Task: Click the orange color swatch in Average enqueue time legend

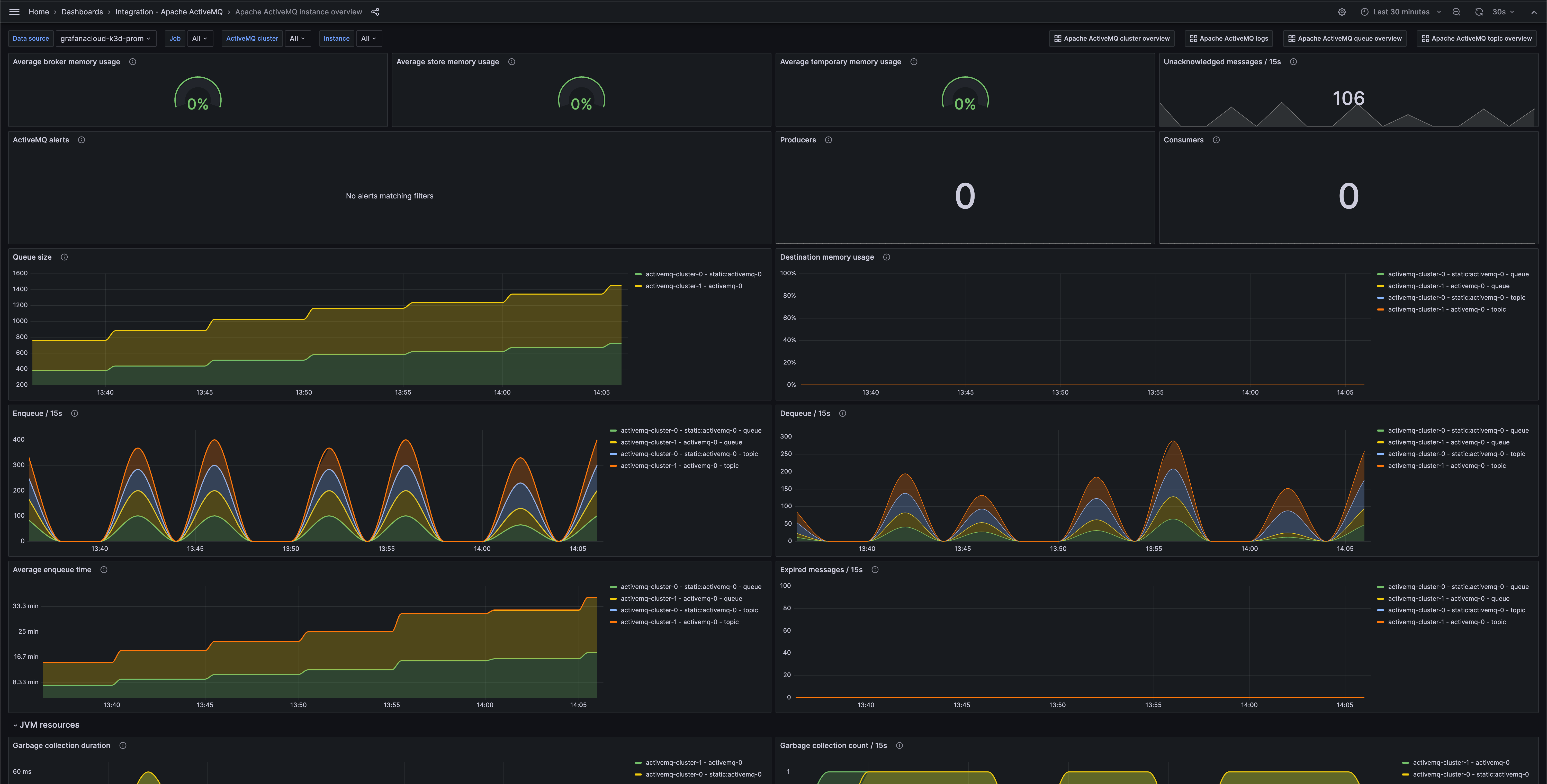Action: click(614, 622)
